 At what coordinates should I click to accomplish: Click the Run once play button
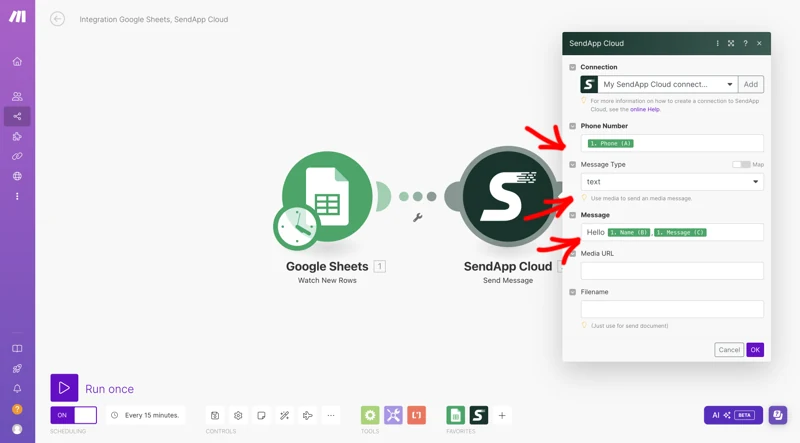64,388
